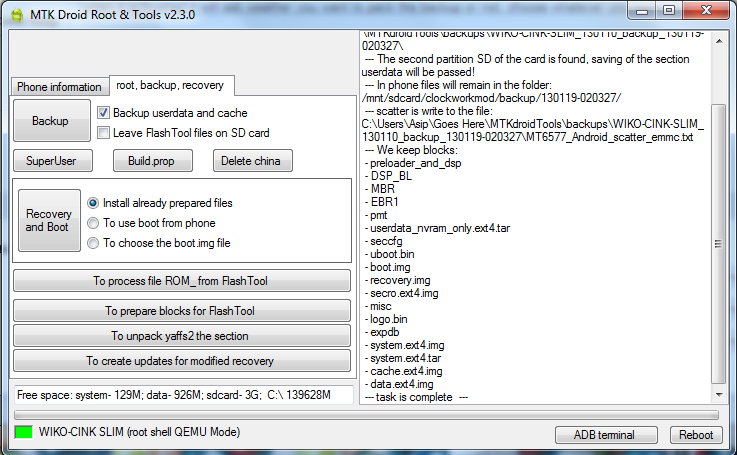Select To choose the boot.img file
Viewport: 737px width, 455px height.
coord(93,243)
